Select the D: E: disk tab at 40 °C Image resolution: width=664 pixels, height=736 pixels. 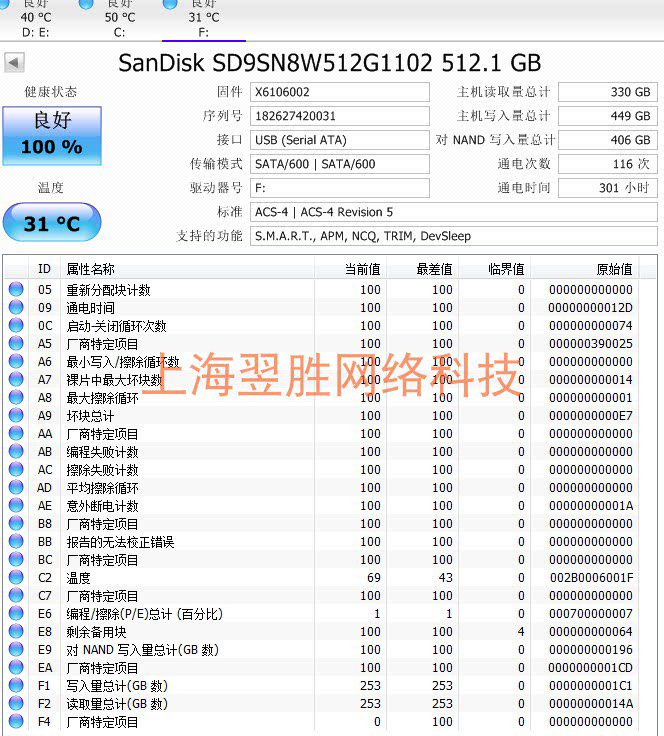click(36, 19)
